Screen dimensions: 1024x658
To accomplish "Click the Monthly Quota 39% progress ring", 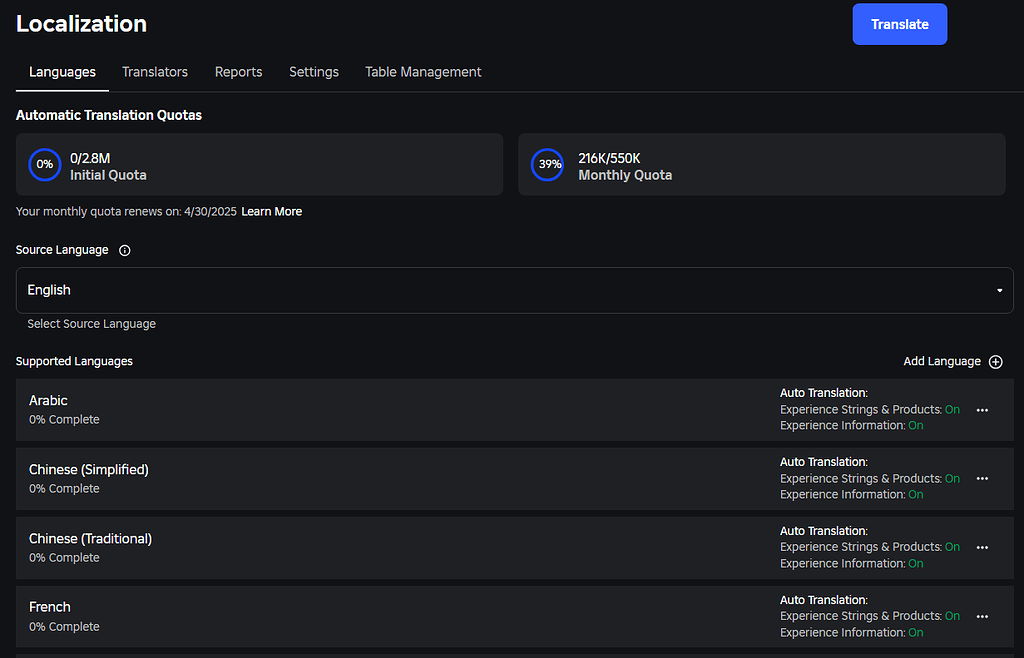I will click(547, 164).
